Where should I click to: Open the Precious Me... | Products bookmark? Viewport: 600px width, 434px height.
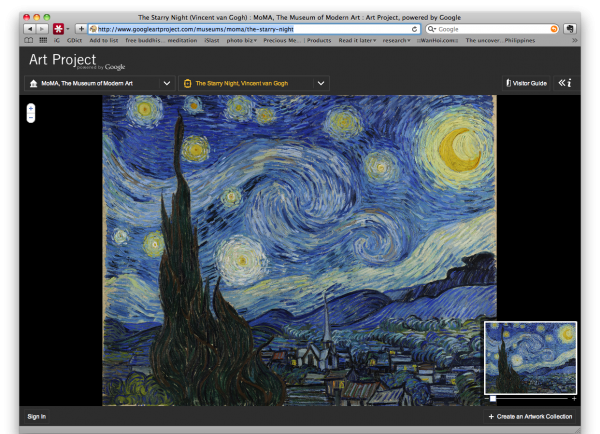pos(297,40)
